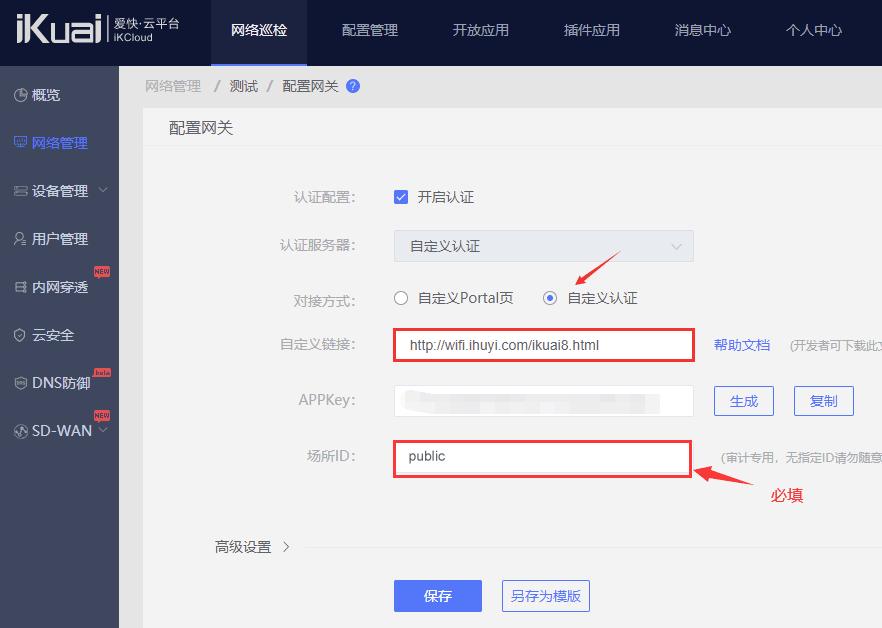
Task: Click the 保存 save button
Action: [438, 596]
